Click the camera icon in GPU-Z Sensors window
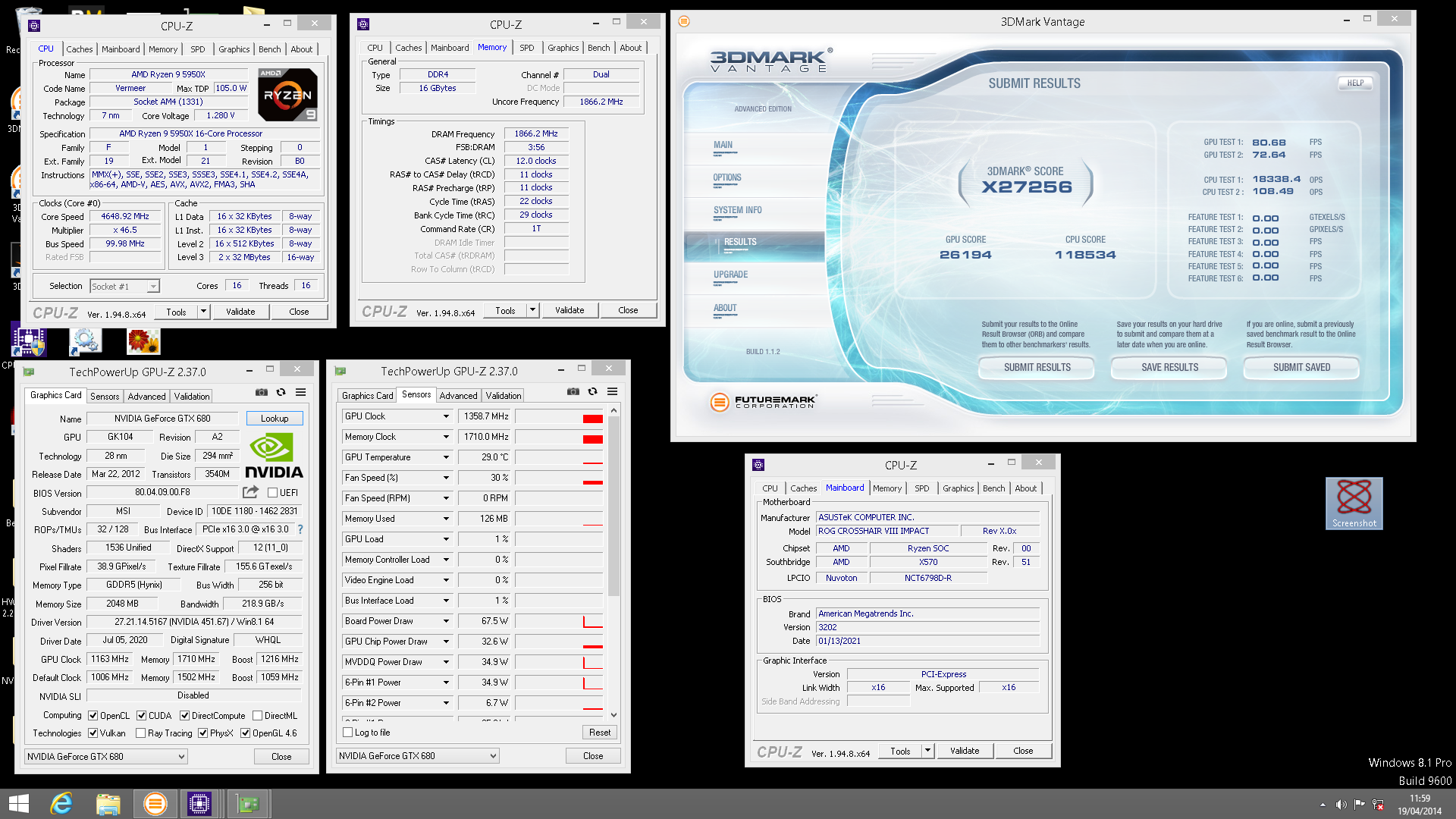The height and width of the screenshot is (819, 1456). point(573,391)
